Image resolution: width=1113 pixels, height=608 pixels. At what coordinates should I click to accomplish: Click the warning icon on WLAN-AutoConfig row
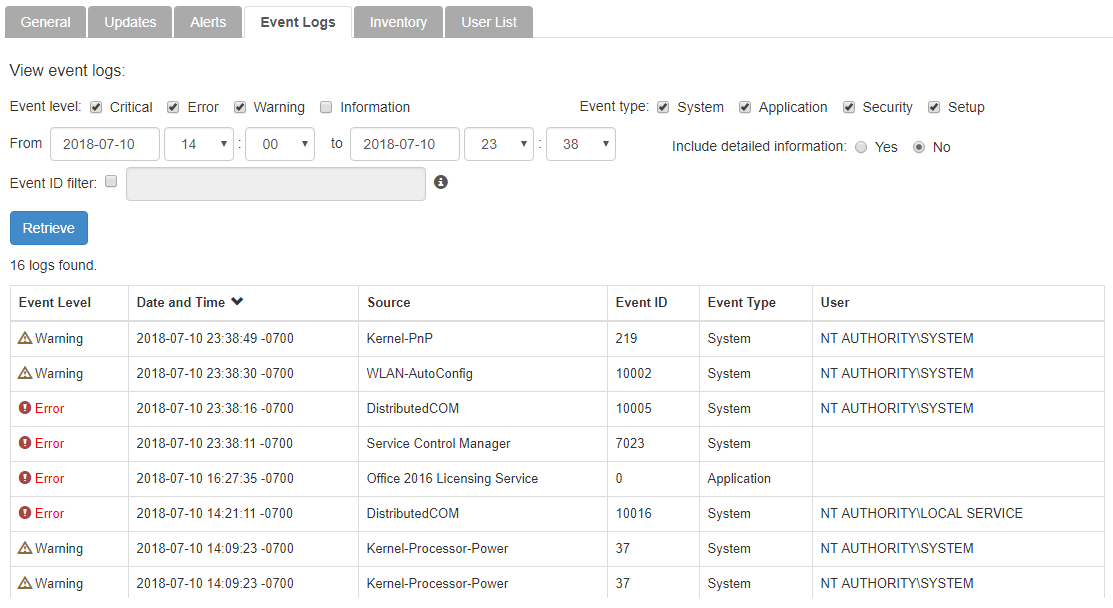[x=25, y=373]
